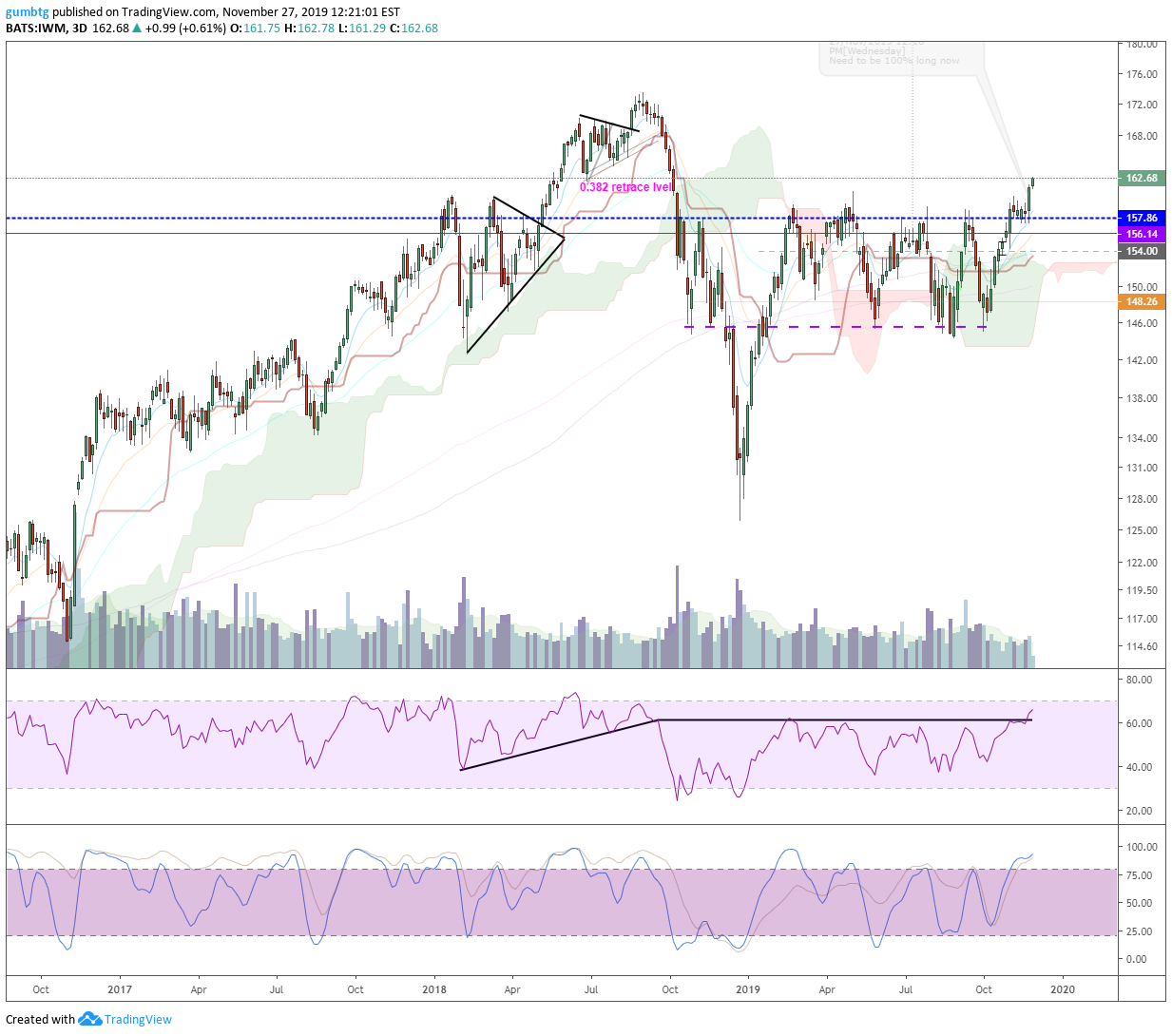Screen dimensions: 1172x1036
Task: Click the 2017 time axis label
Action: click(120, 989)
